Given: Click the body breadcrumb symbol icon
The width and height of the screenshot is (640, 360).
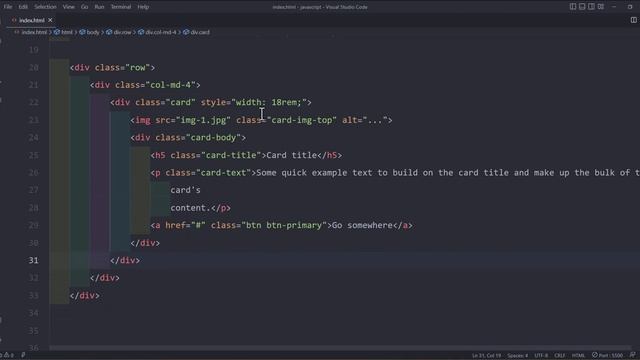Looking at the screenshot, I should click(82, 32).
